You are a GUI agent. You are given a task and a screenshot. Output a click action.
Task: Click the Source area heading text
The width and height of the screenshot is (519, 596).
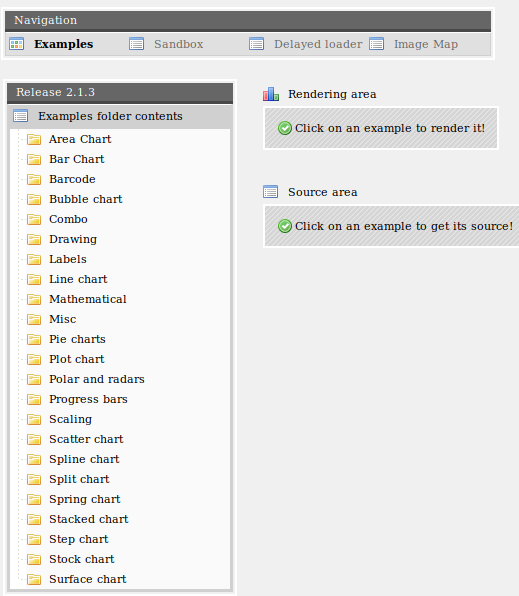[322, 192]
